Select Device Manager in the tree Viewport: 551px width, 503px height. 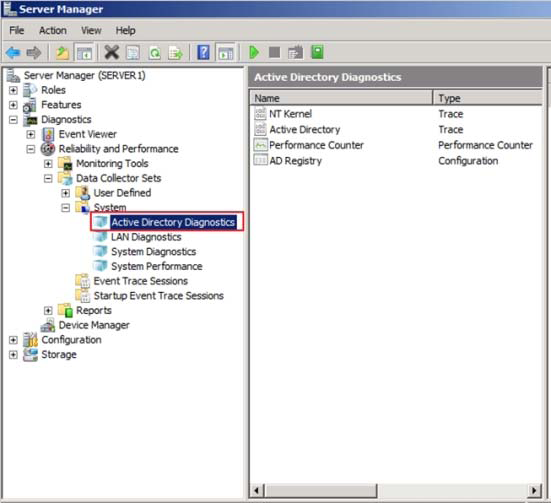(x=94, y=325)
